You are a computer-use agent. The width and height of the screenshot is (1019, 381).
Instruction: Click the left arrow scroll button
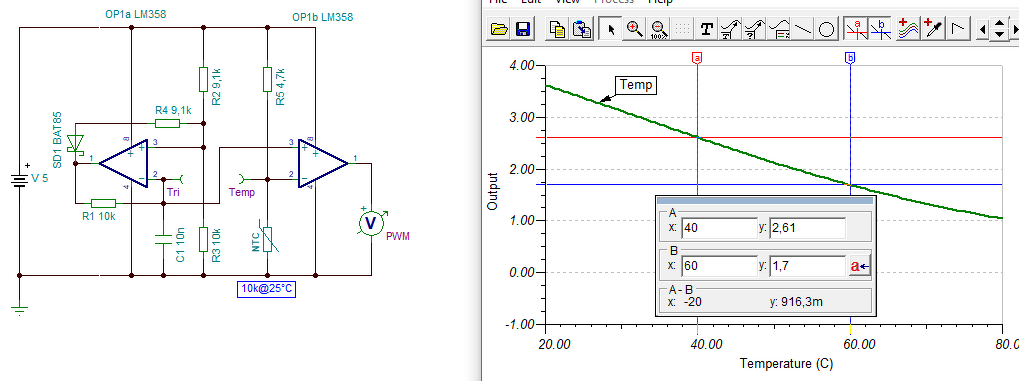click(983, 29)
